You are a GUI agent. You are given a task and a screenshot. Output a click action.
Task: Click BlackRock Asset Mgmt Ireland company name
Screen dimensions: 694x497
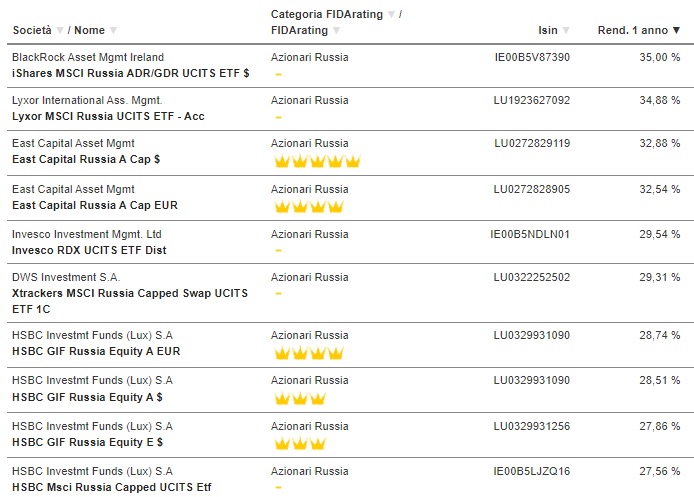tap(88, 57)
